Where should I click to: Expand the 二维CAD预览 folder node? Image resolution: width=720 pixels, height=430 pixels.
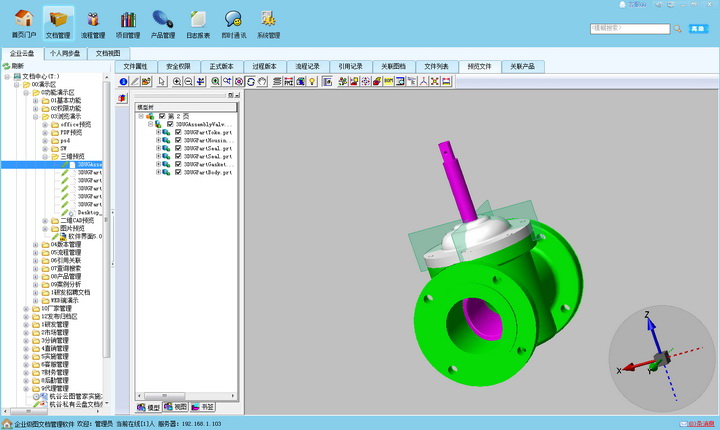pos(46,220)
